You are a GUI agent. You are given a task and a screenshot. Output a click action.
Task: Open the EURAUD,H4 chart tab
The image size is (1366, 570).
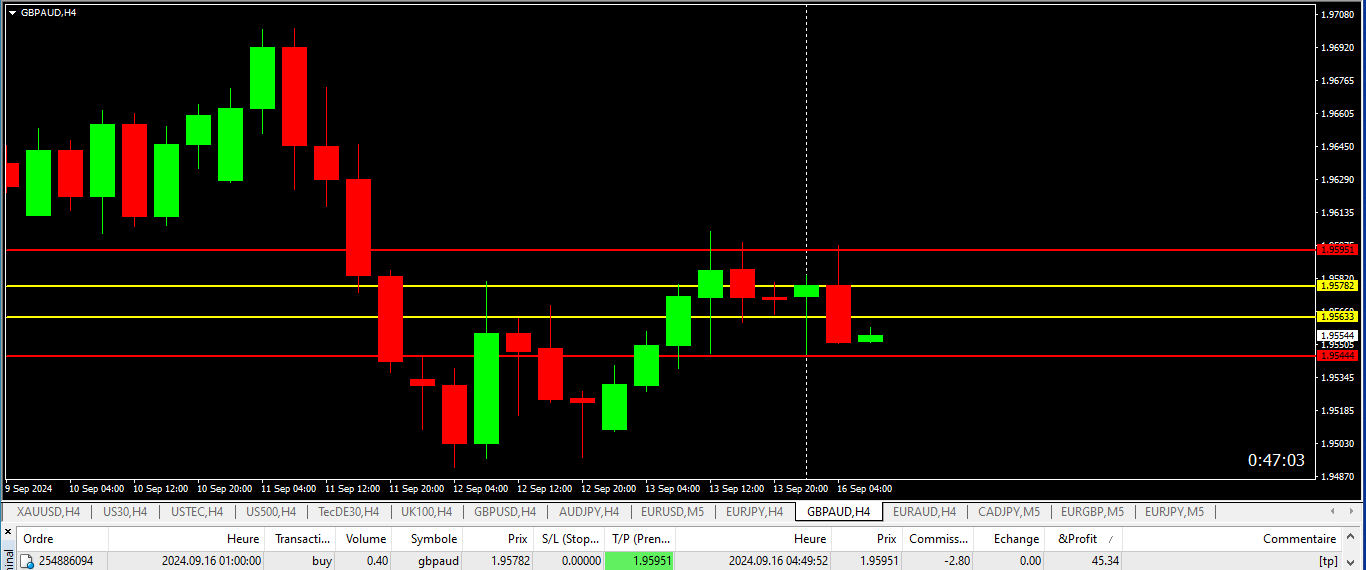pos(924,512)
